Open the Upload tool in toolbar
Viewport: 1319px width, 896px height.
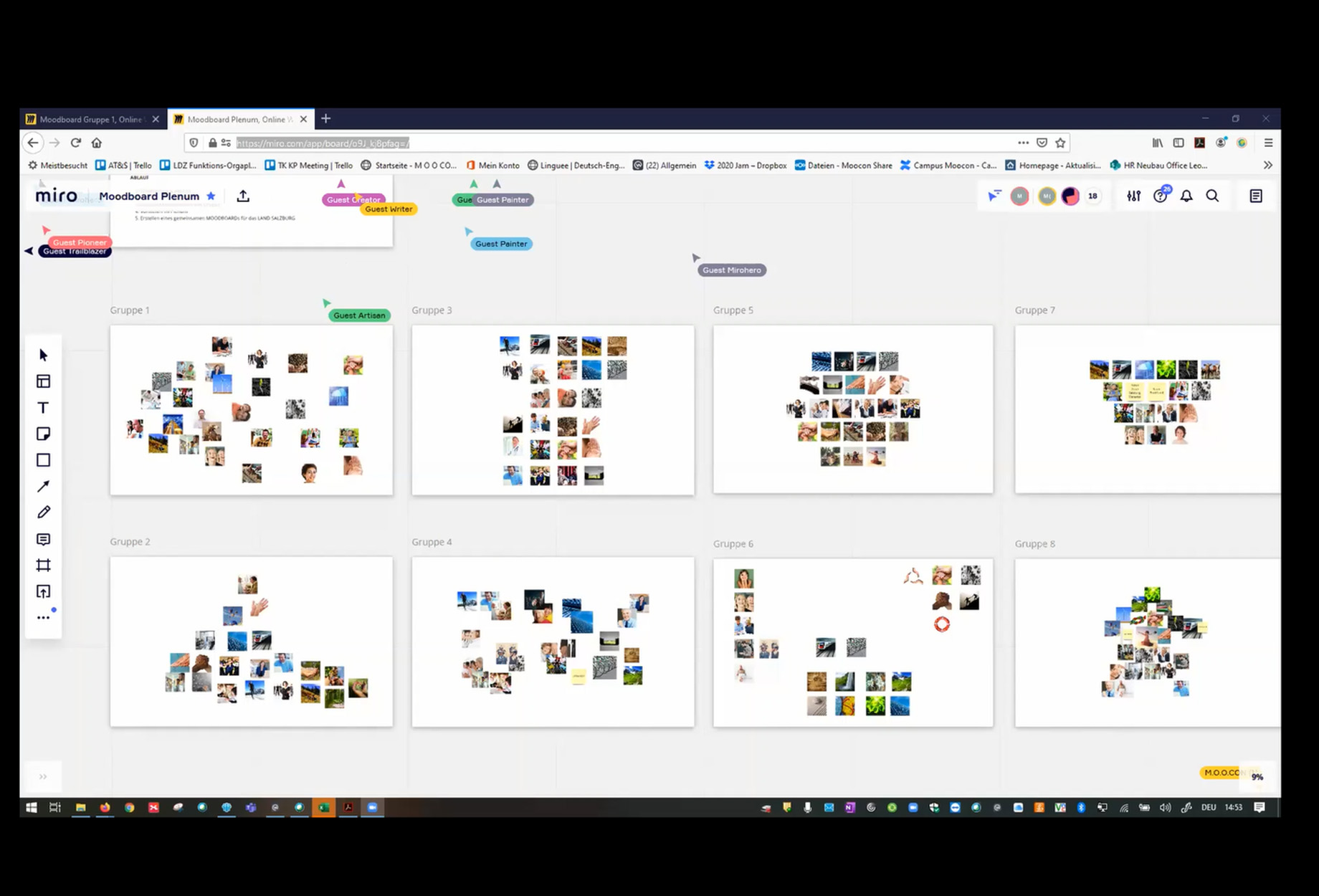pos(43,591)
